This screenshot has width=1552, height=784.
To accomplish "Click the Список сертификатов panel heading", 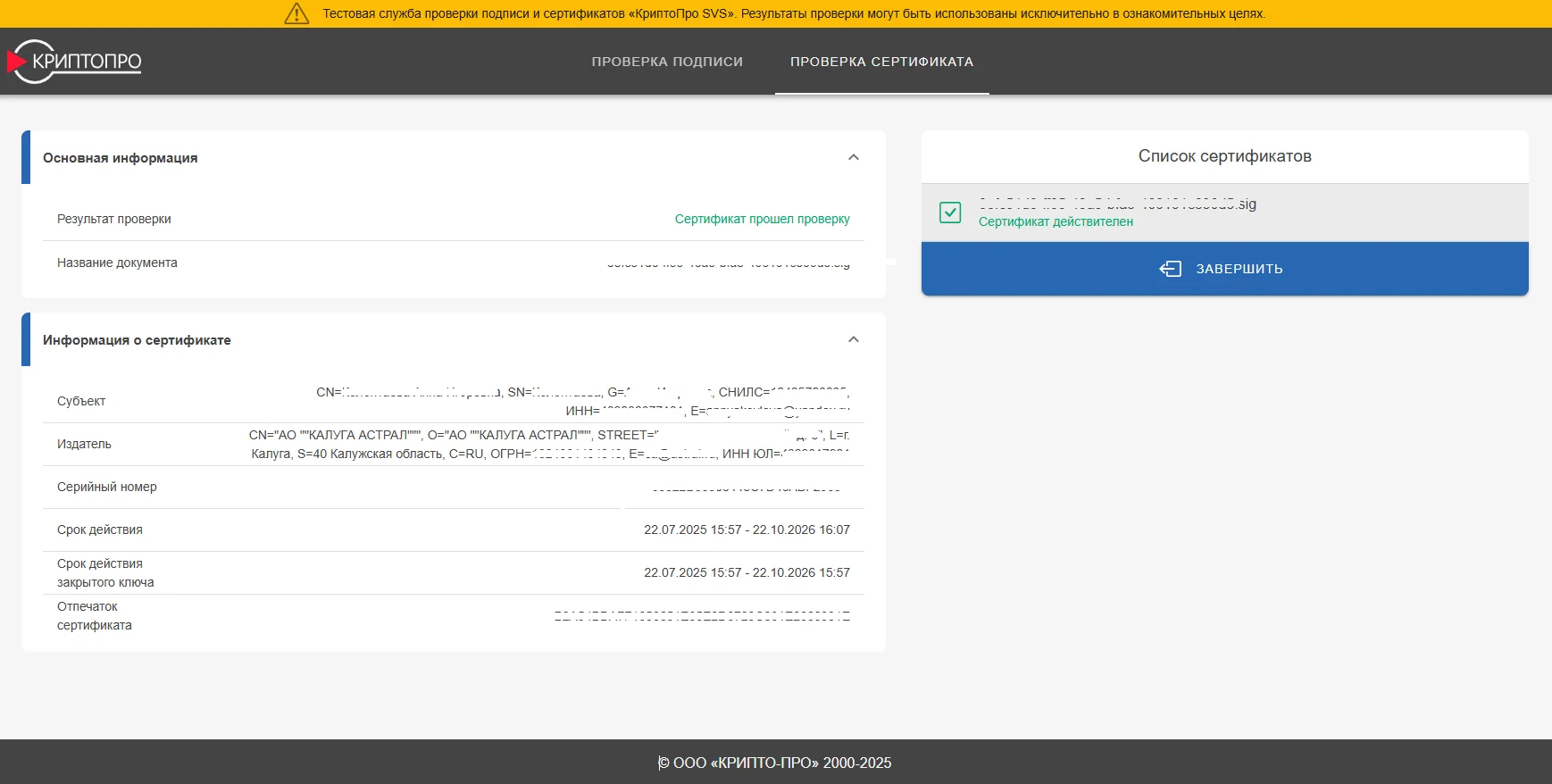I will pos(1224,156).
